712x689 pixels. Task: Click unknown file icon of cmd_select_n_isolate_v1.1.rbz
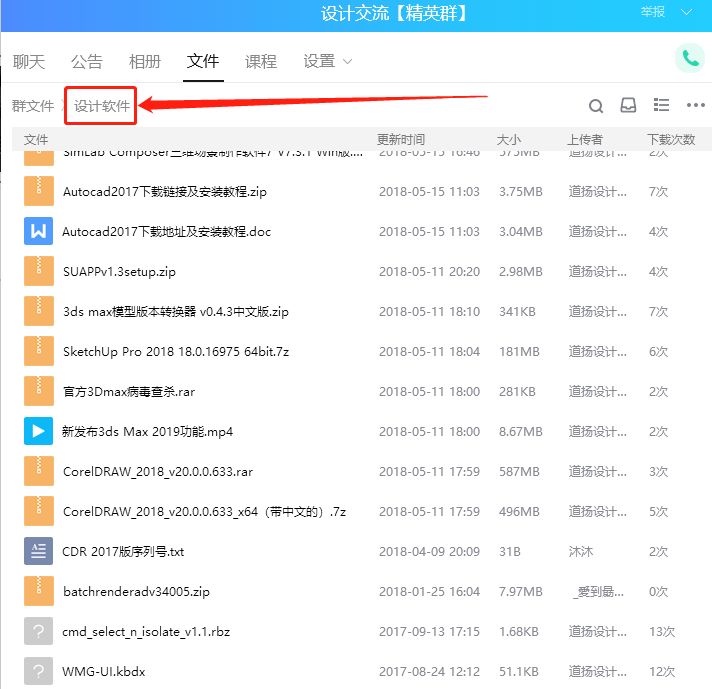point(39,631)
